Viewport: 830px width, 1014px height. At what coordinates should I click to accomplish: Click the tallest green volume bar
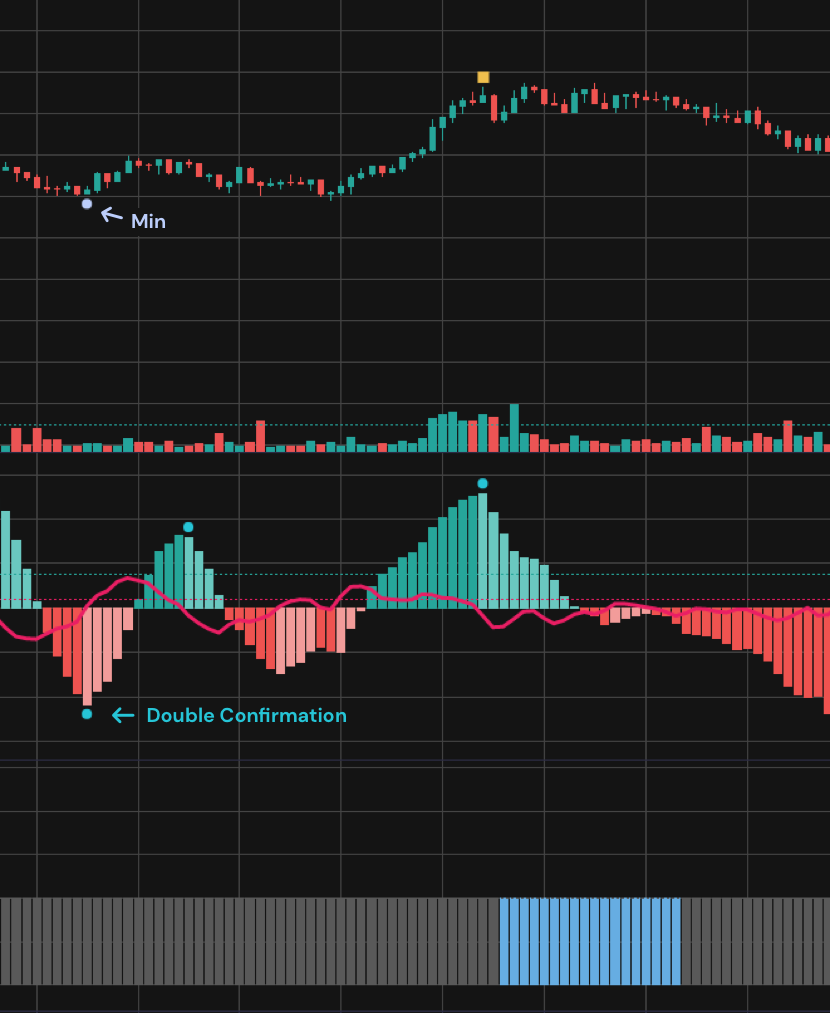[514, 428]
